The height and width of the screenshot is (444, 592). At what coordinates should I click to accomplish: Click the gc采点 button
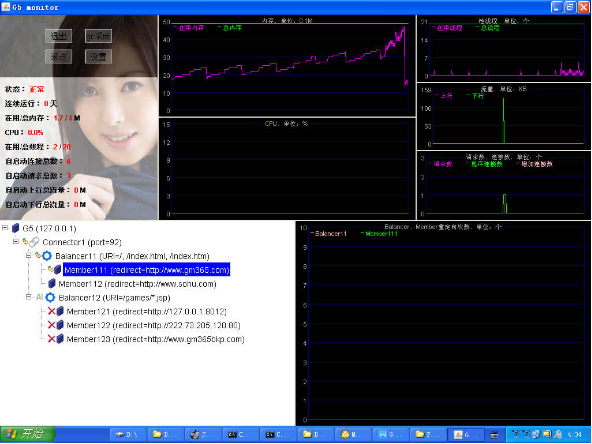[98, 36]
